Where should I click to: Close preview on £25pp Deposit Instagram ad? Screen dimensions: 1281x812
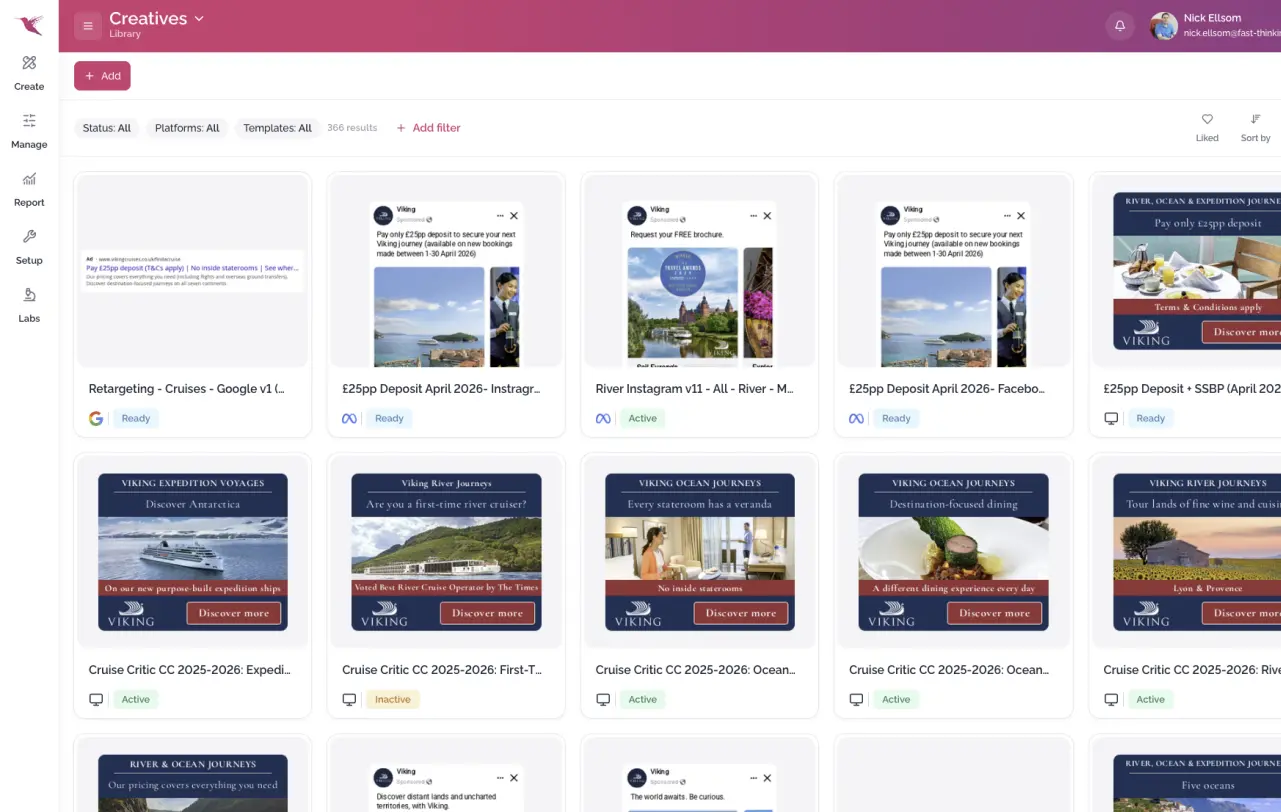(x=514, y=215)
